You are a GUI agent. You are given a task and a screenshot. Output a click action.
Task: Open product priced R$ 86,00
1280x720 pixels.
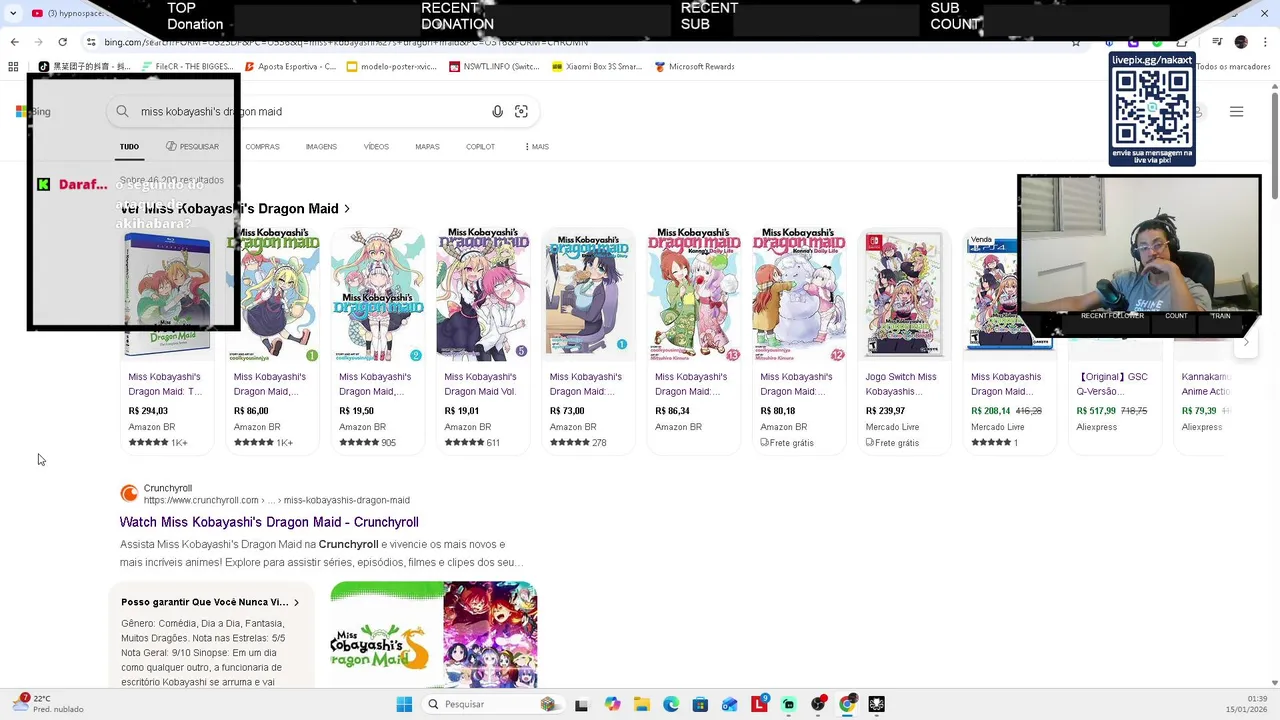click(x=272, y=340)
